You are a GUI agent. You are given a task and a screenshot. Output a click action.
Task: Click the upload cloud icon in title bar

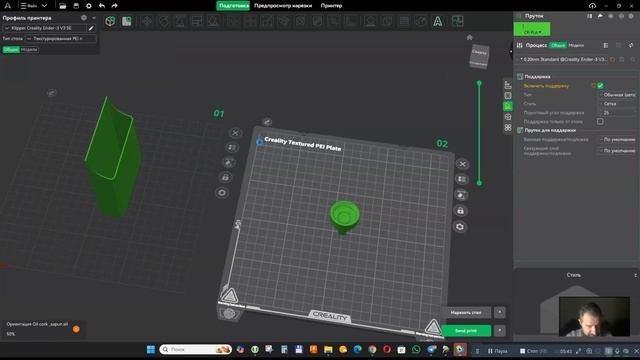click(x=592, y=6)
